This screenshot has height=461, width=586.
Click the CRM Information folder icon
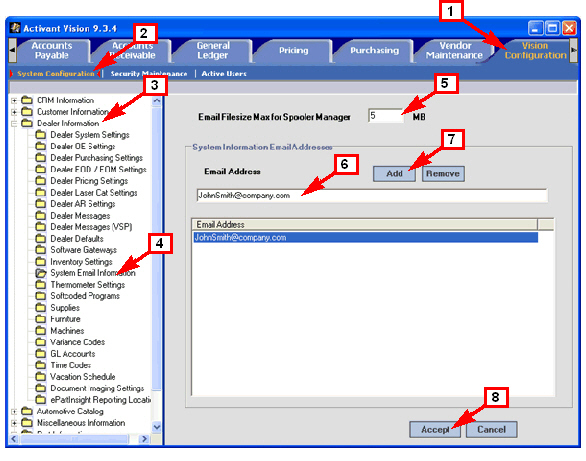[27, 100]
